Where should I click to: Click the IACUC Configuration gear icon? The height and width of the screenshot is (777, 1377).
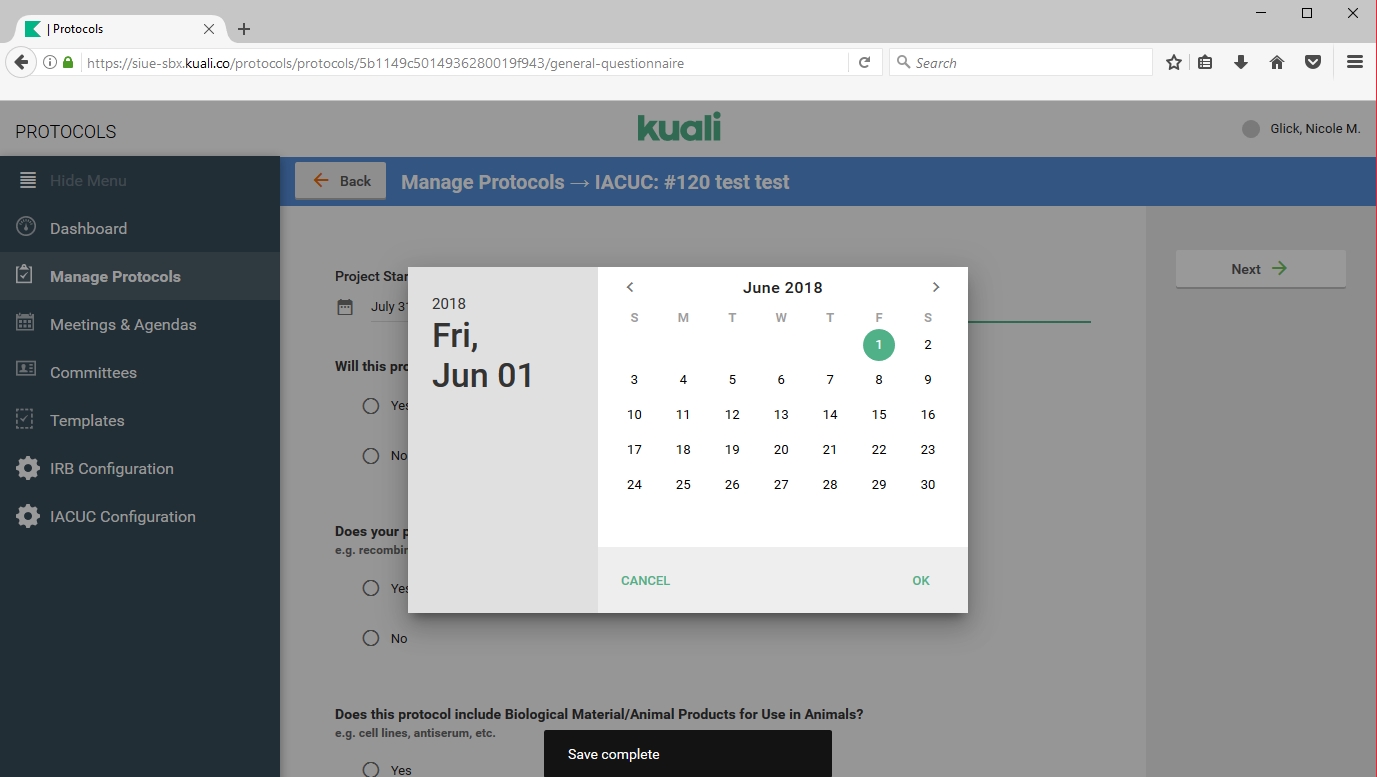pos(27,516)
